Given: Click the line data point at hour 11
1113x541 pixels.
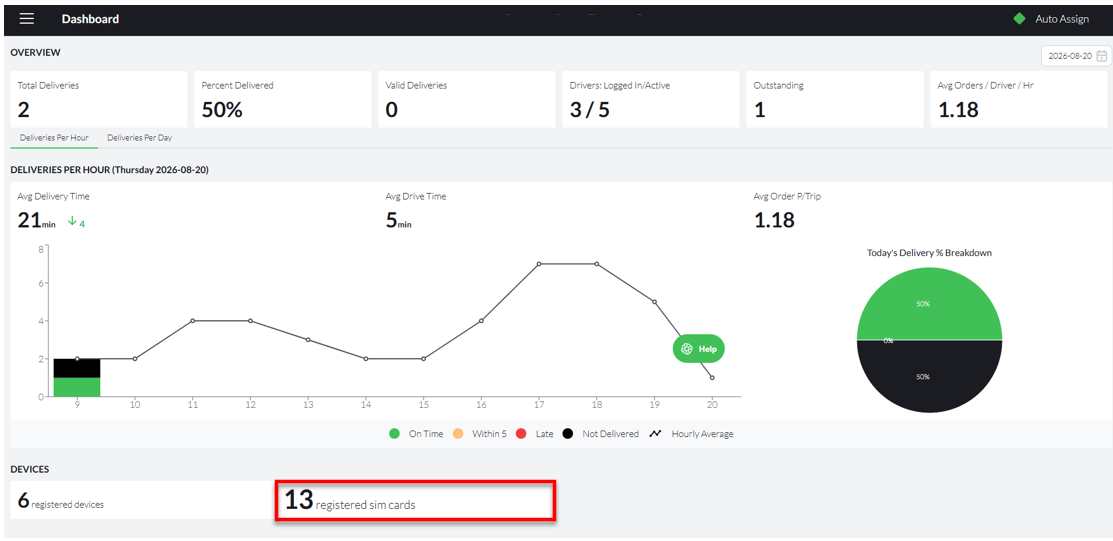Looking at the screenshot, I should [192, 320].
